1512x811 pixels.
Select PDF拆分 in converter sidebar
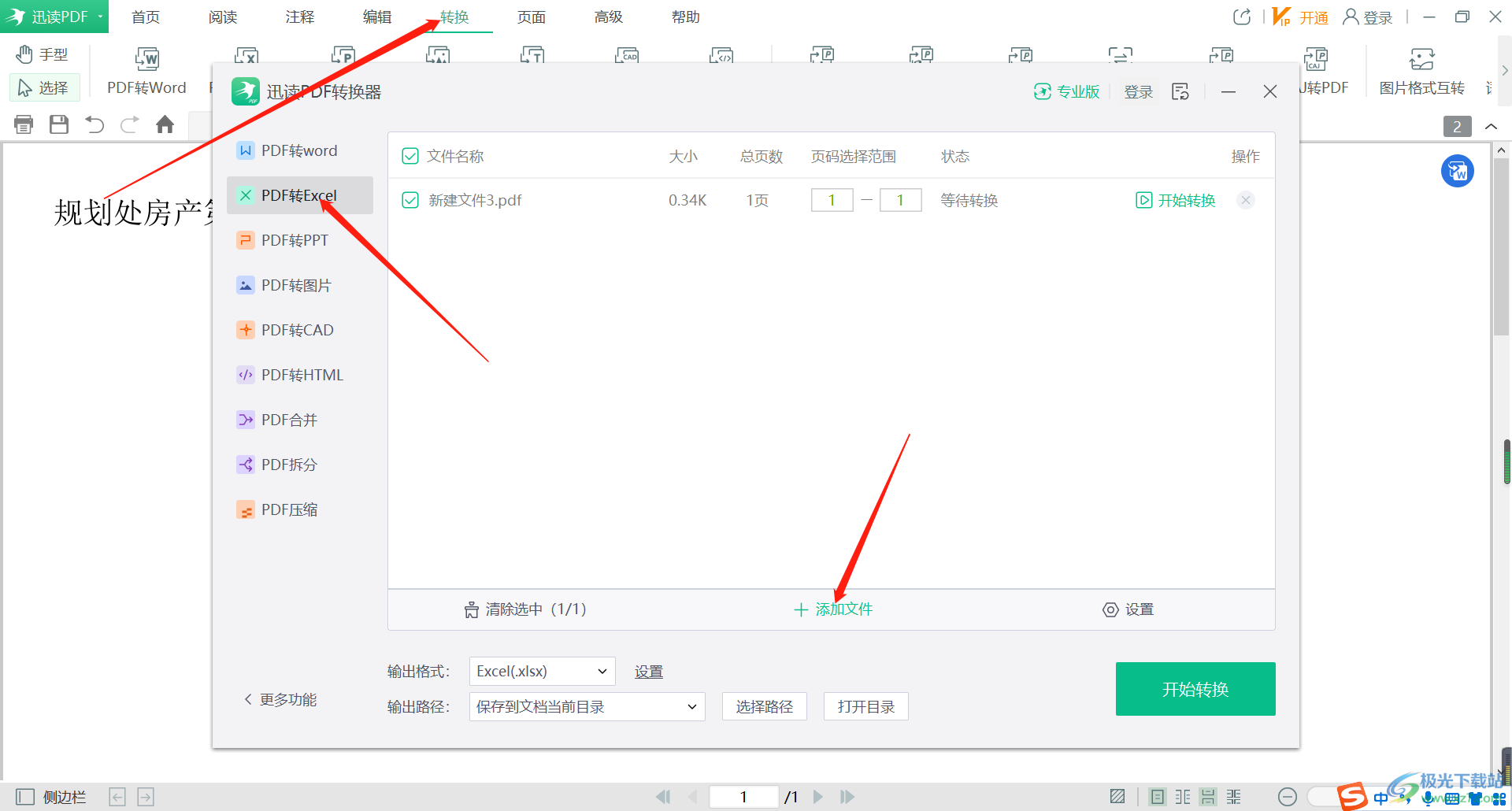[x=299, y=465]
